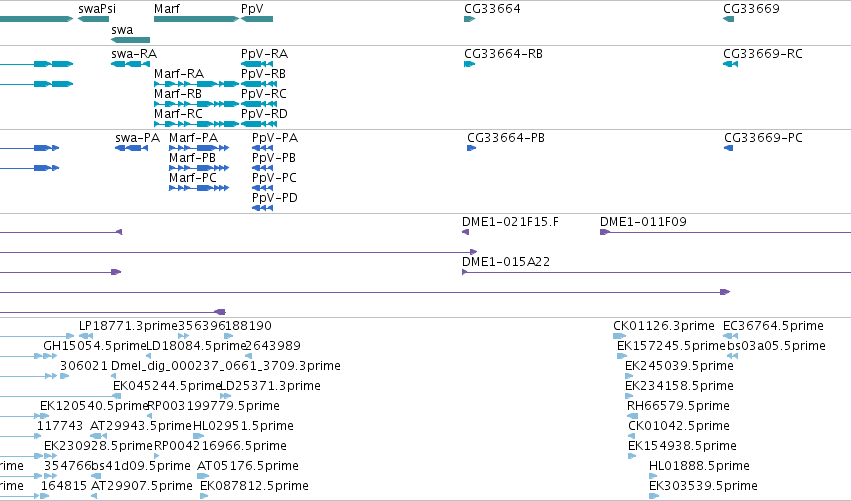The height and width of the screenshot is (501, 851).
Task: Select transcript Marf-RC
Action: [x=196, y=124]
